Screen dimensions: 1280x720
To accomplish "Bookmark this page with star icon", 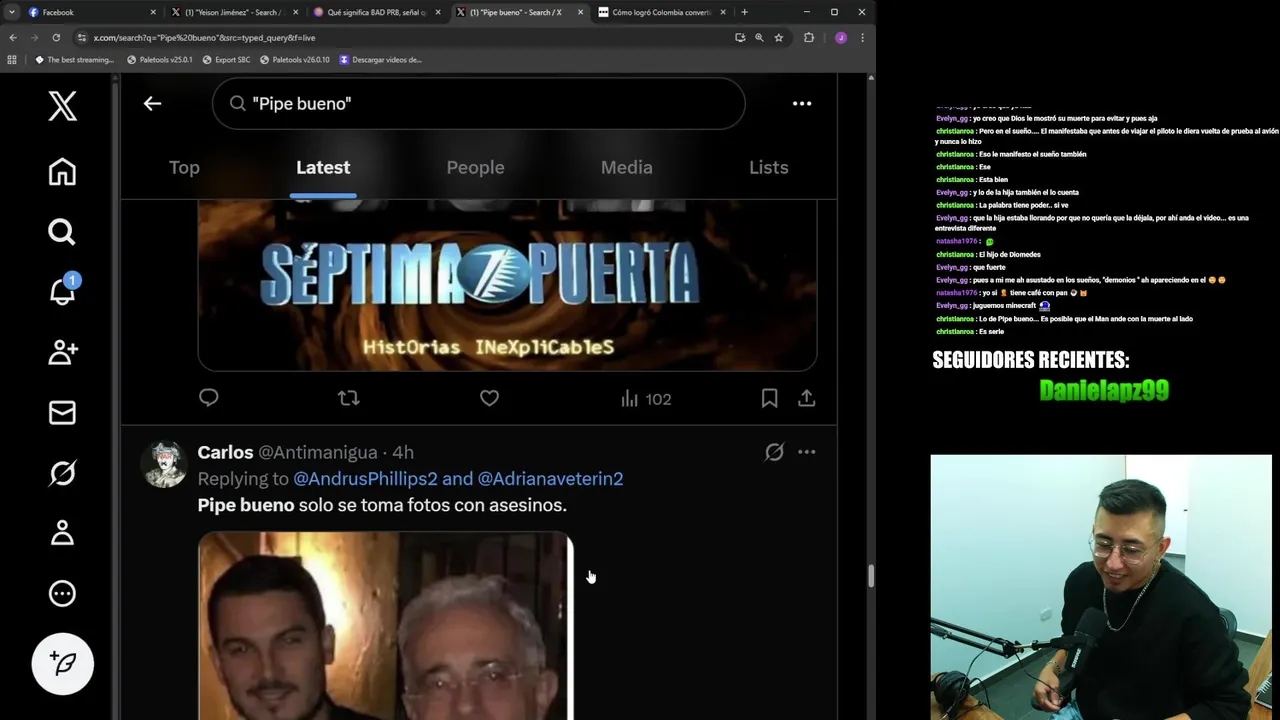I will click(x=778, y=38).
